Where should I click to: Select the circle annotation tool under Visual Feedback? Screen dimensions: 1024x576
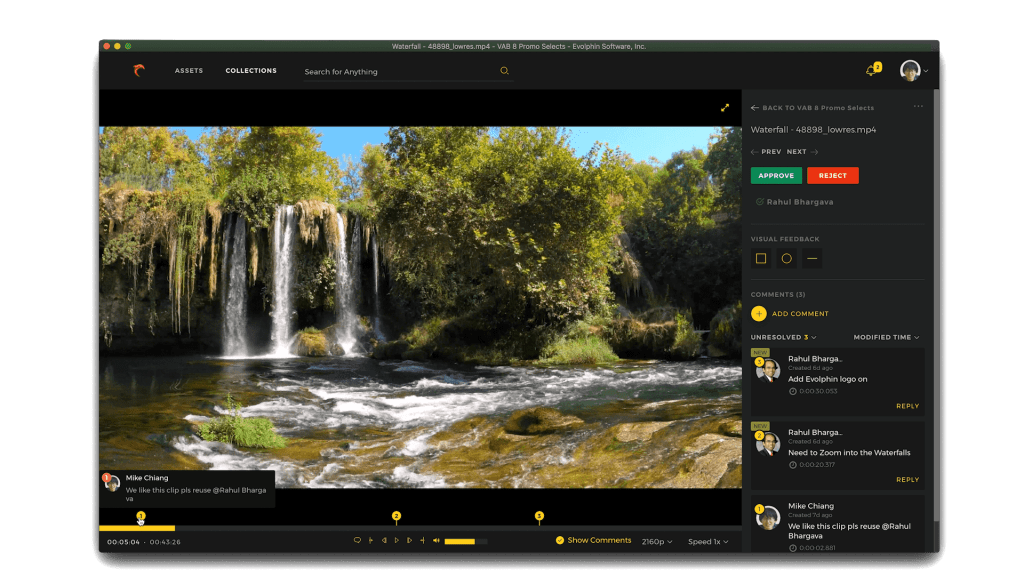786,258
